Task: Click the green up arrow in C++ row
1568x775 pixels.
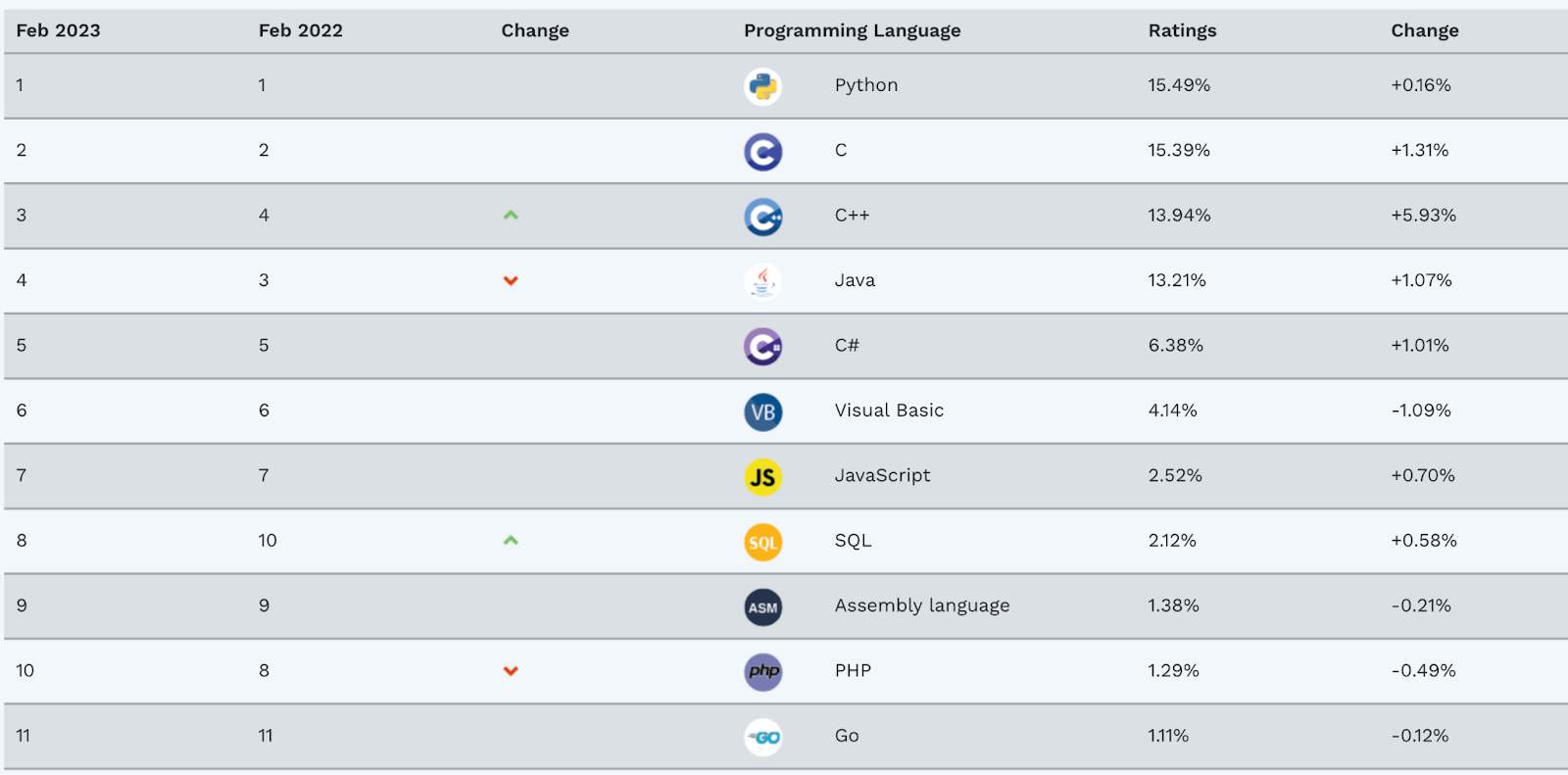Action: 511,216
